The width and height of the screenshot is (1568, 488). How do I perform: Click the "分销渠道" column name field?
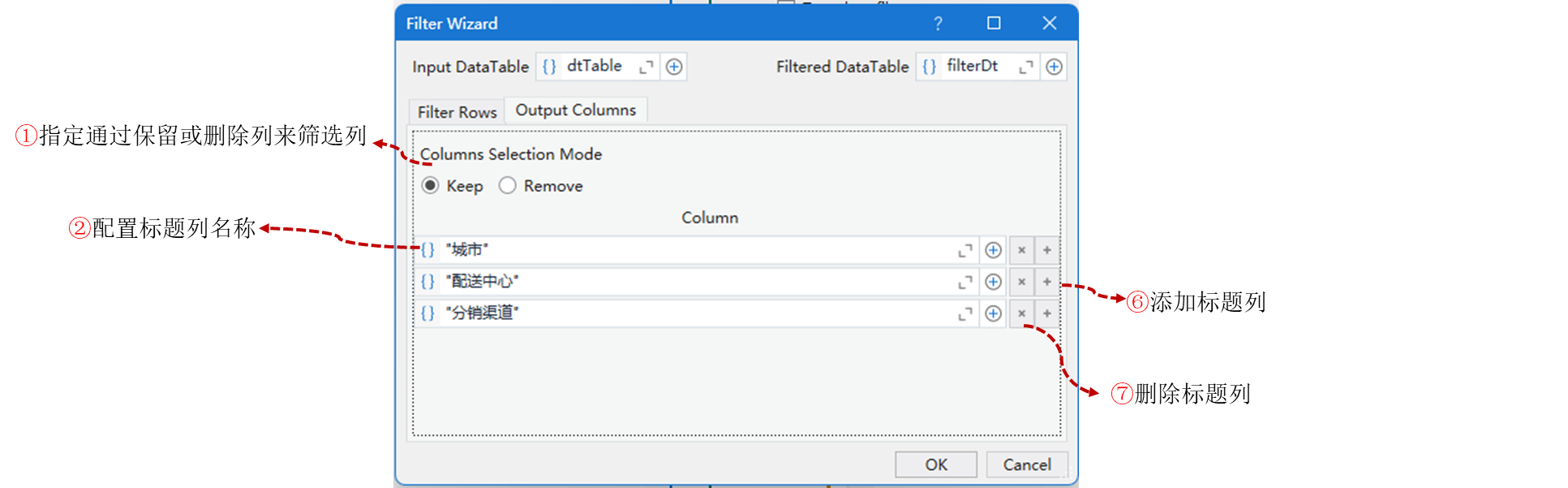pos(697,313)
